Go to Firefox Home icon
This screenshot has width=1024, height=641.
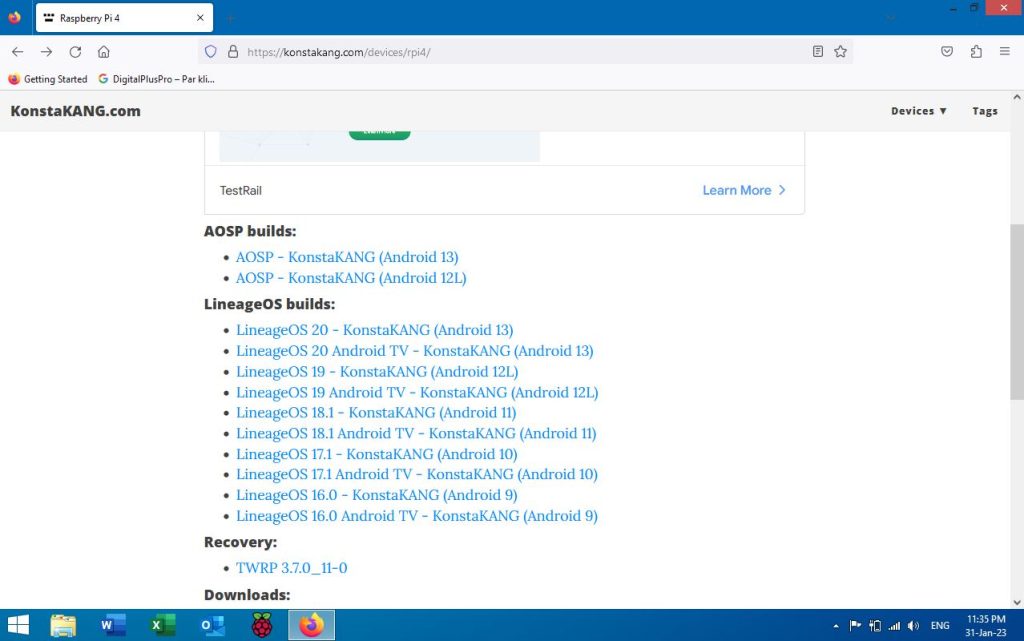coord(104,52)
